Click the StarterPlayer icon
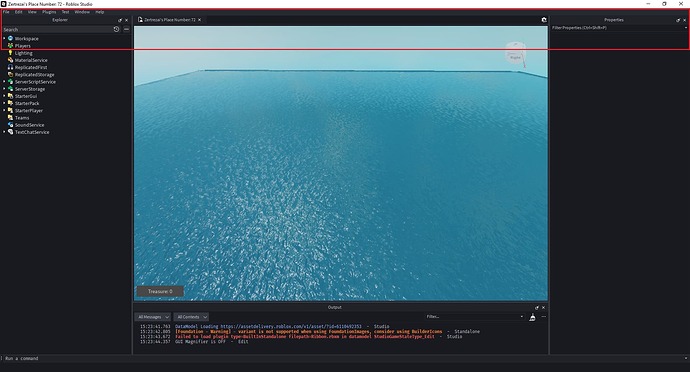The height and width of the screenshot is (372, 690). 11,110
